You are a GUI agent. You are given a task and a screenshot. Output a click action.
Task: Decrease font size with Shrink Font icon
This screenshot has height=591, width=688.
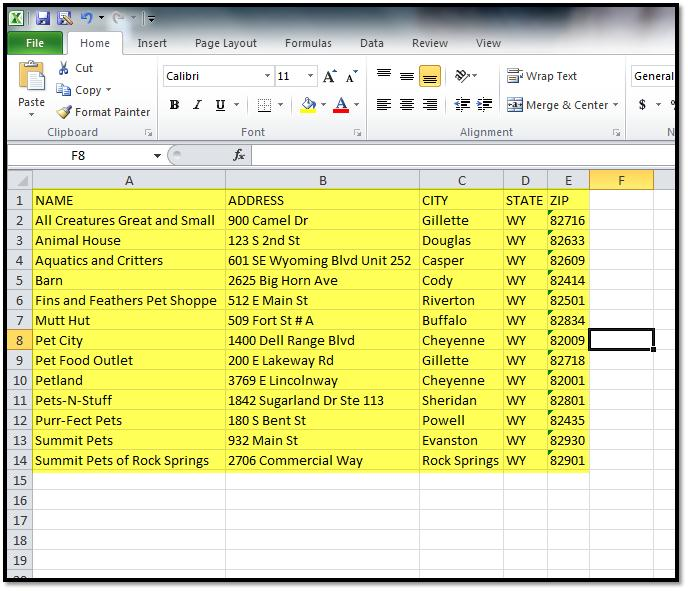[352, 76]
